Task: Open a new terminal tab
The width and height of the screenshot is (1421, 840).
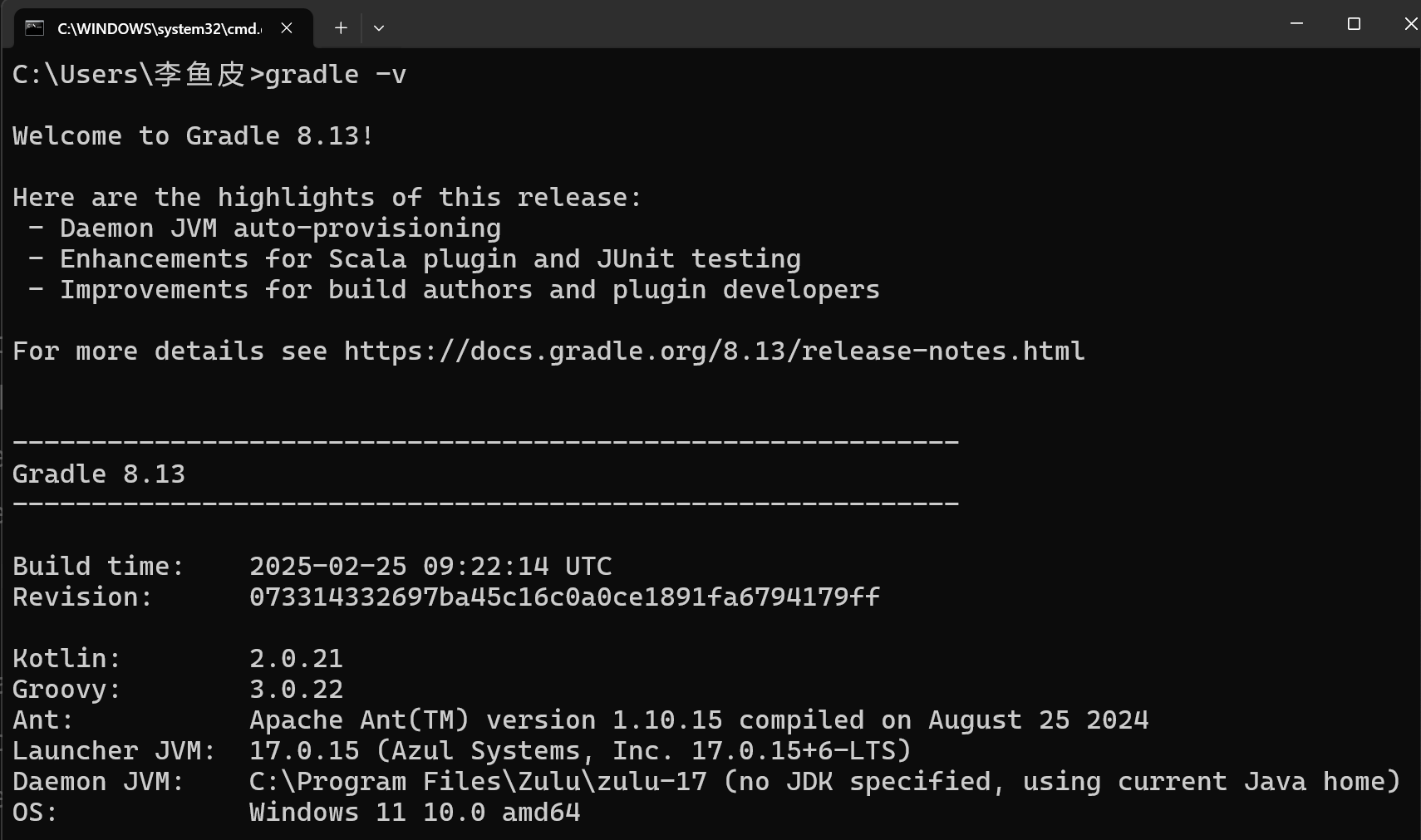Action: pos(341,28)
